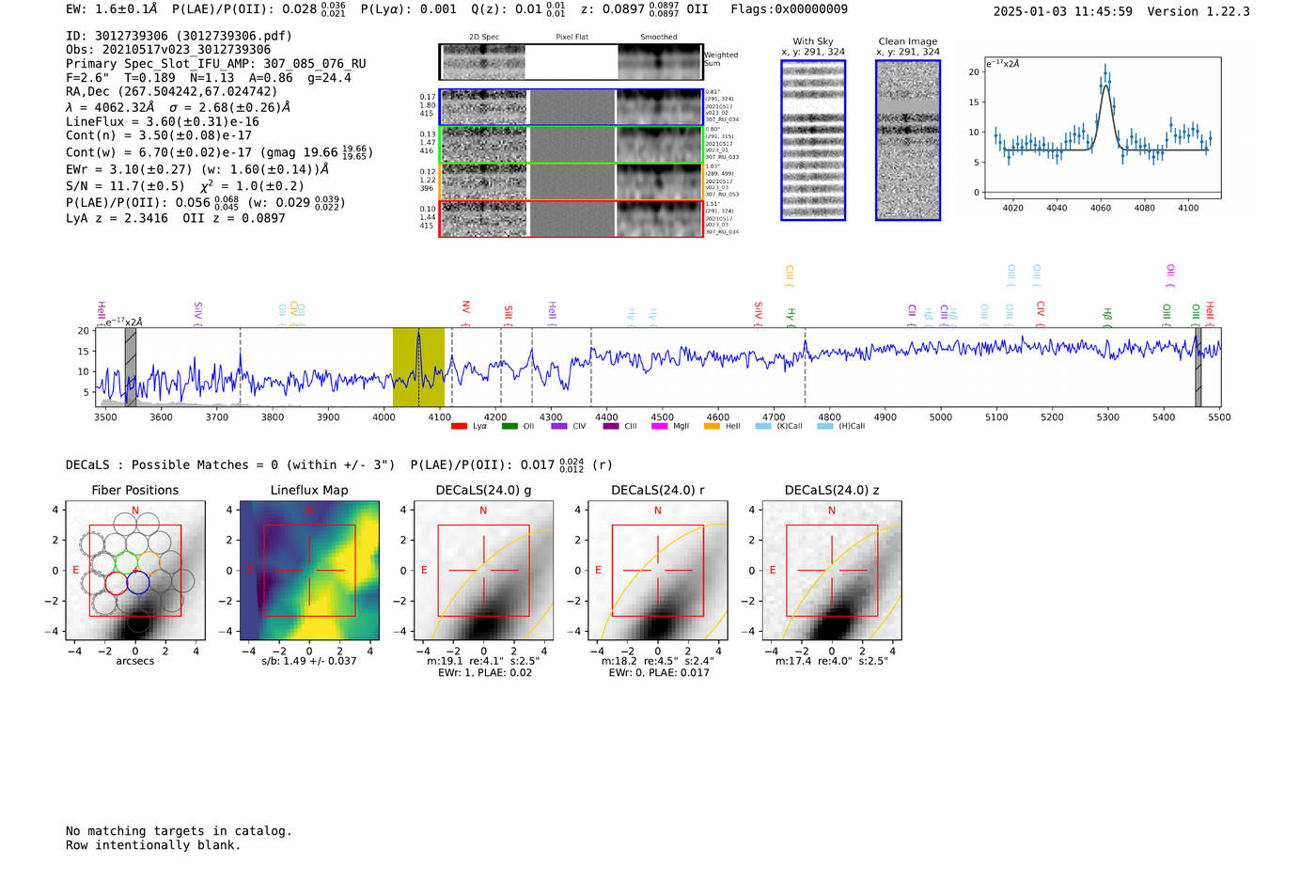Select the blue-bordered 2D spectrum row
The image size is (1316, 896).
click(572, 107)
